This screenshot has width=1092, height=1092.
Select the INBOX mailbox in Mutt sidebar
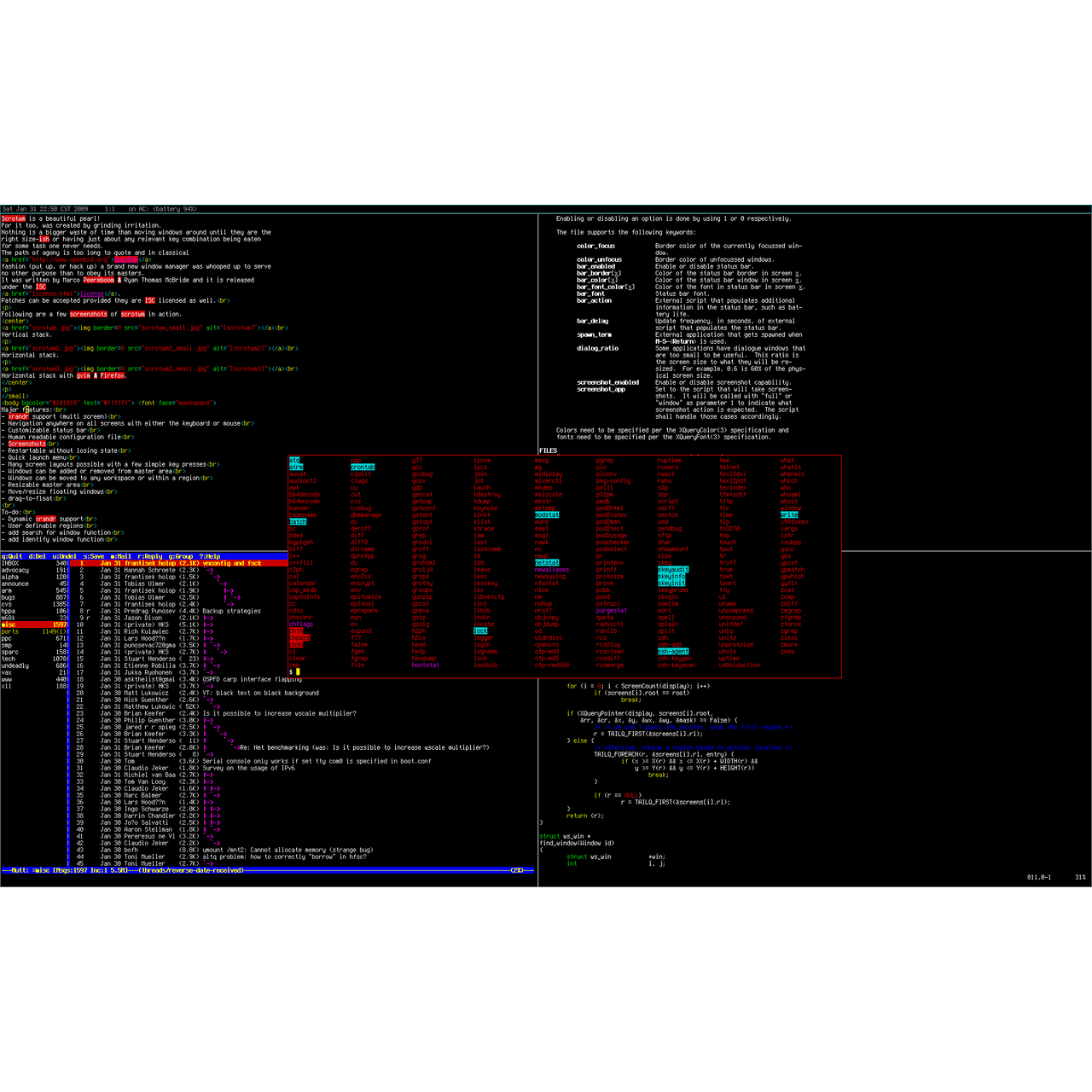10,563
